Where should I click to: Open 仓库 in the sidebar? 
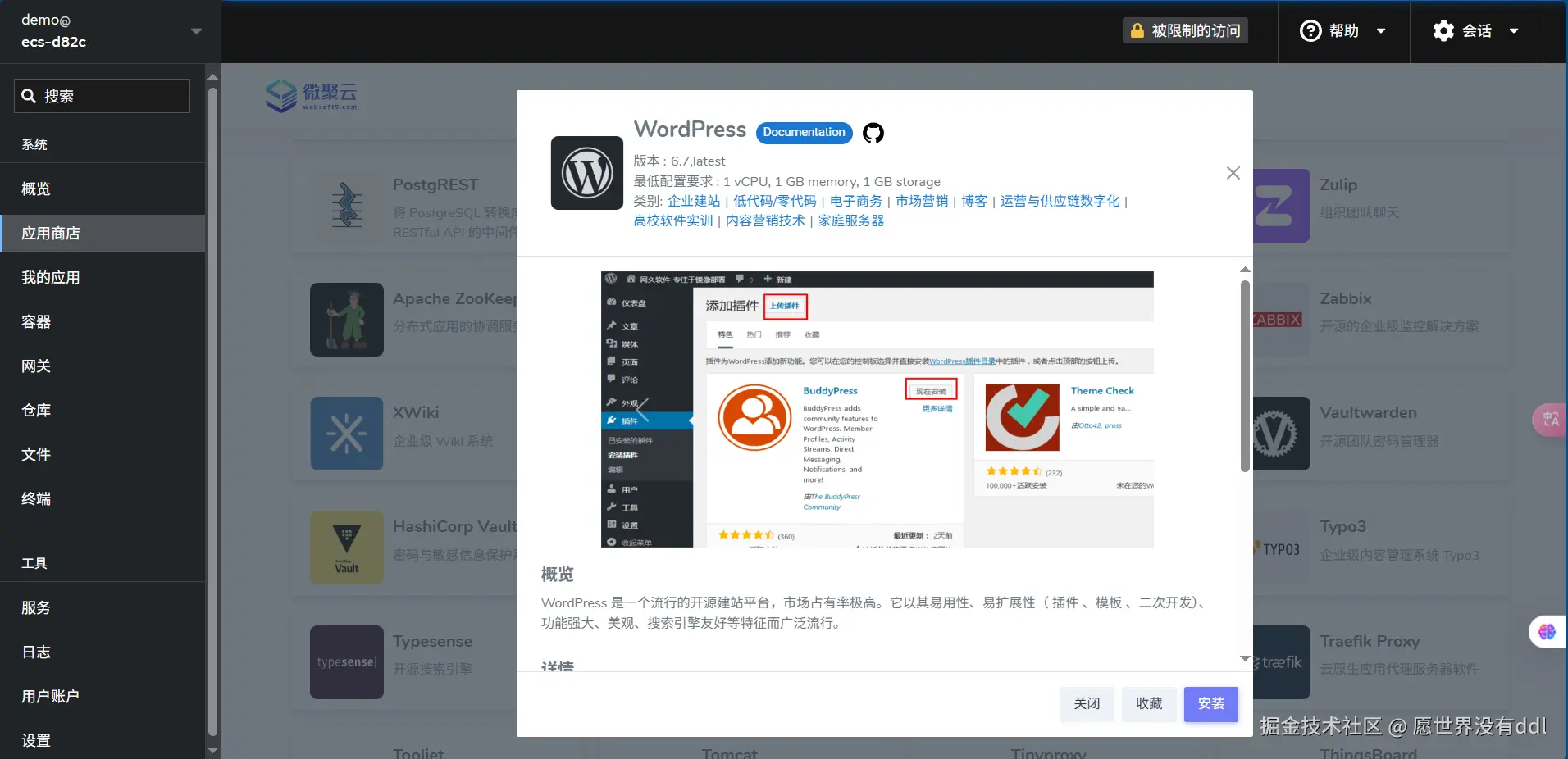[x=103, y=410]
